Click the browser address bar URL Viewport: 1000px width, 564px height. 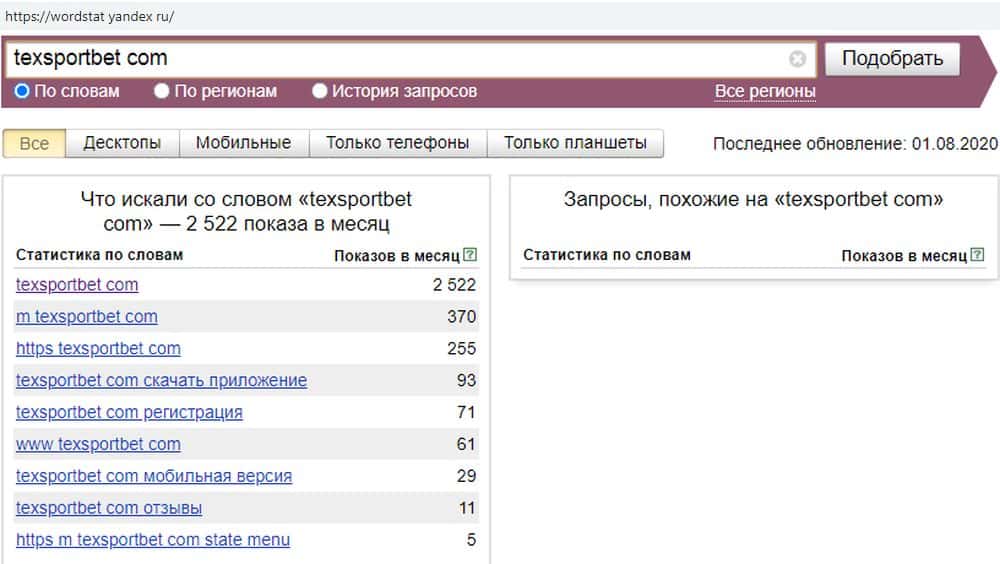[x=90, y=18]
